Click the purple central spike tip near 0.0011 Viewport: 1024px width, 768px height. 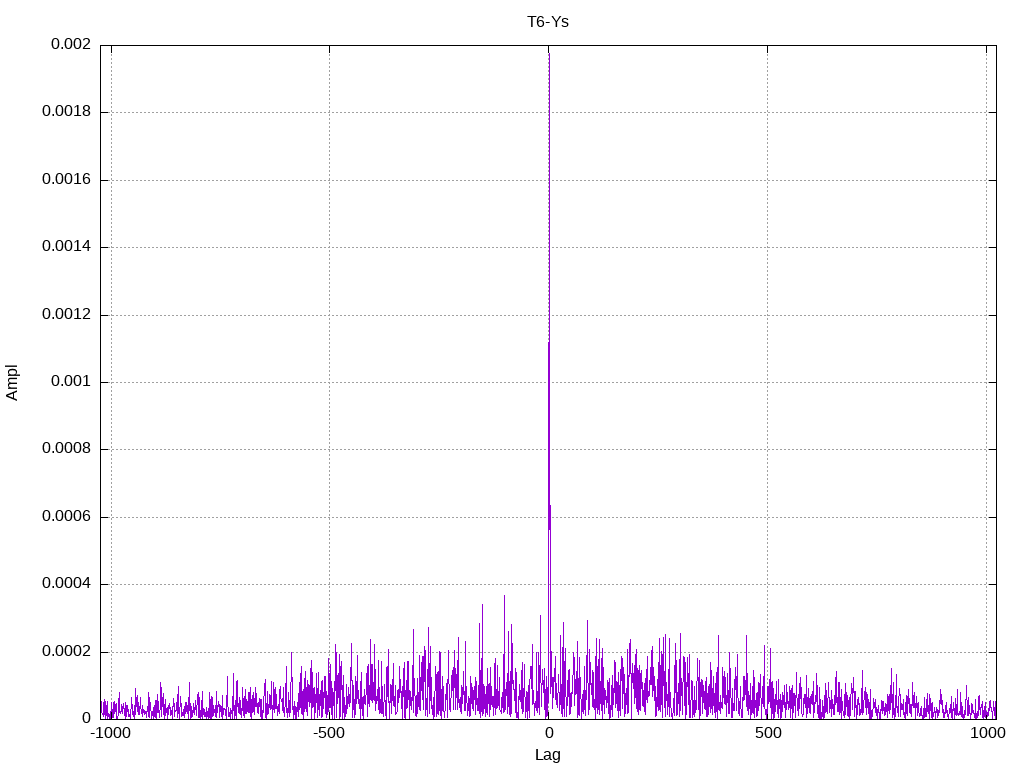548,345
